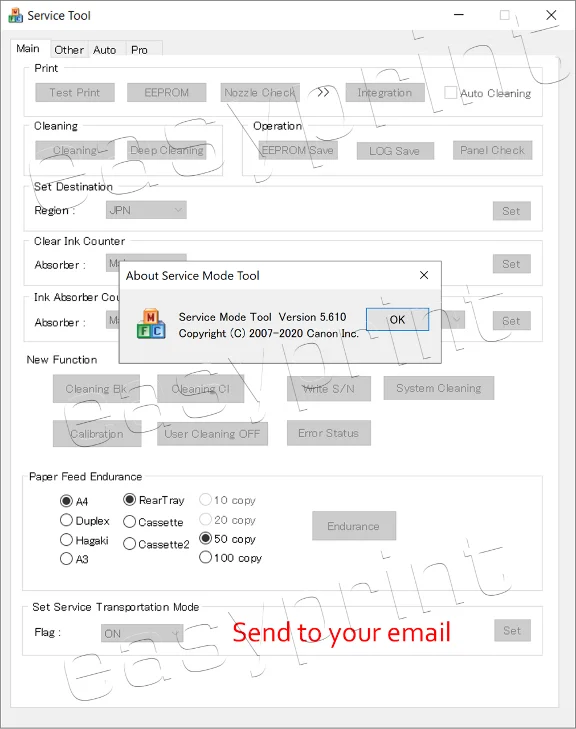Select the 10 copy radio button
576x729 pixels.
(x=205, y=500)
